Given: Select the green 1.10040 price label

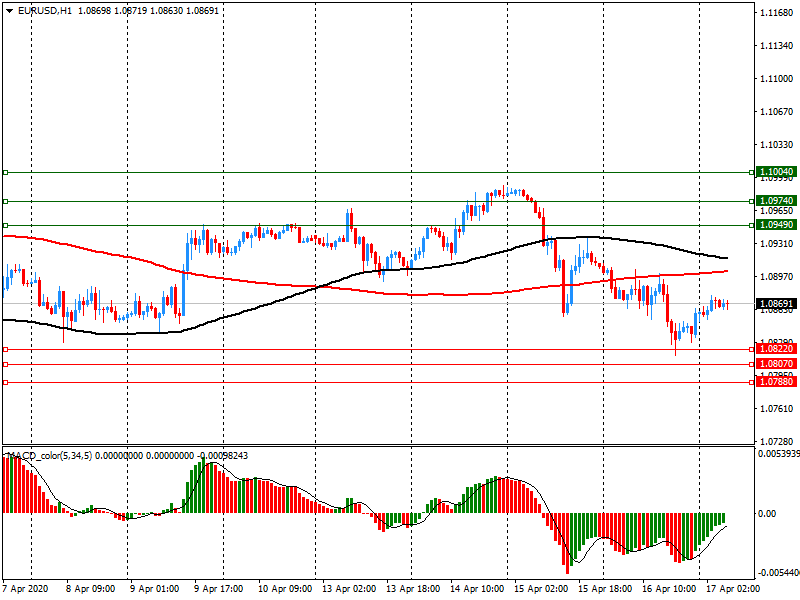Looking at the screenshot, I should coord(776,172).
